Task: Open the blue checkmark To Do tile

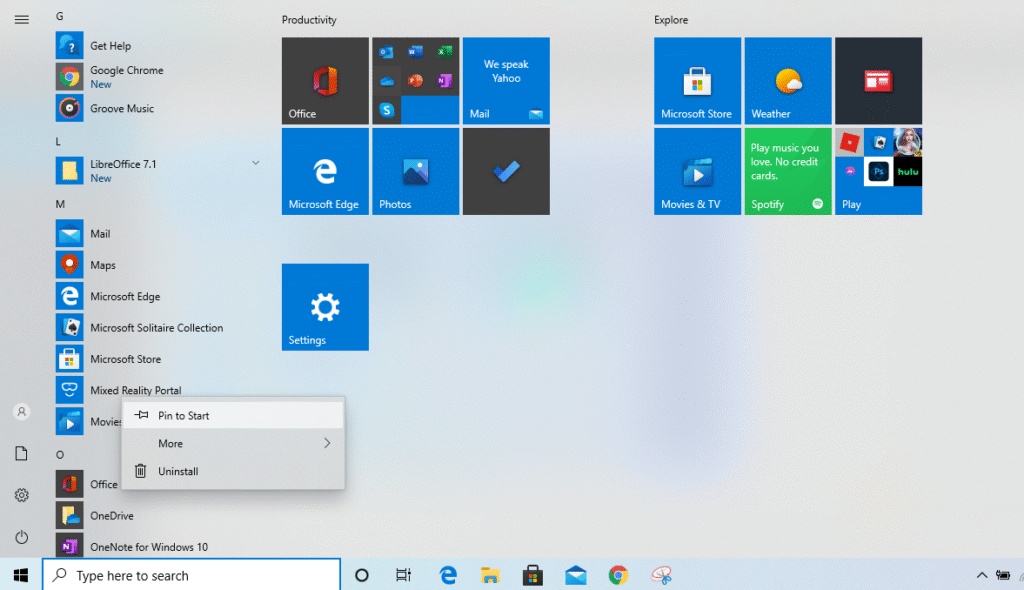Action: tap(506, 171)
